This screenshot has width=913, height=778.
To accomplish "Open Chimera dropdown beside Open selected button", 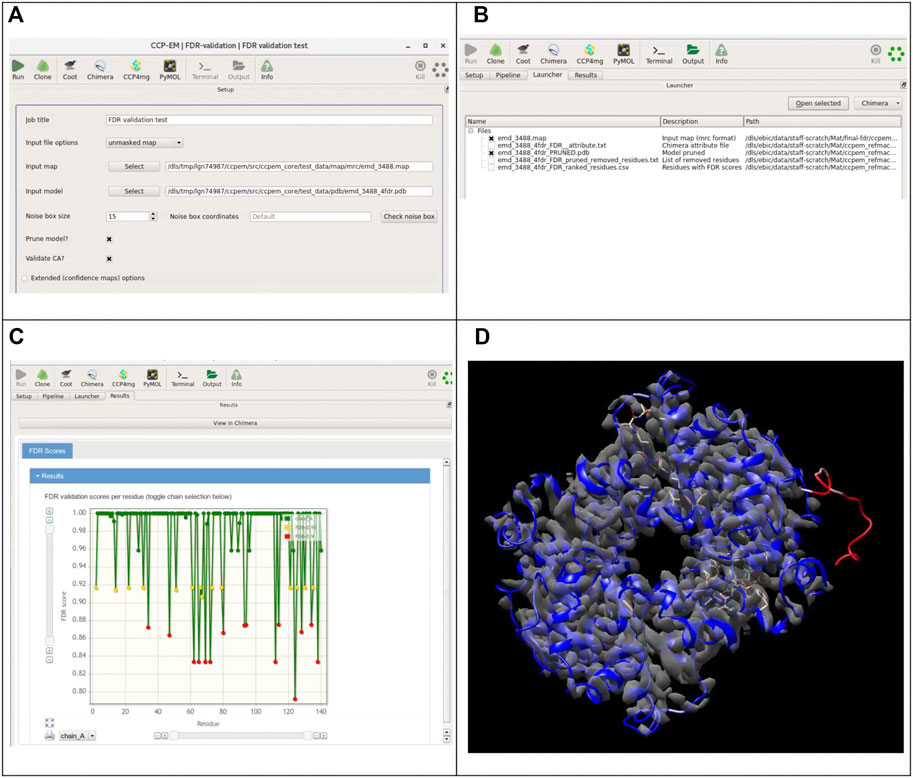I will coord(877,103).
